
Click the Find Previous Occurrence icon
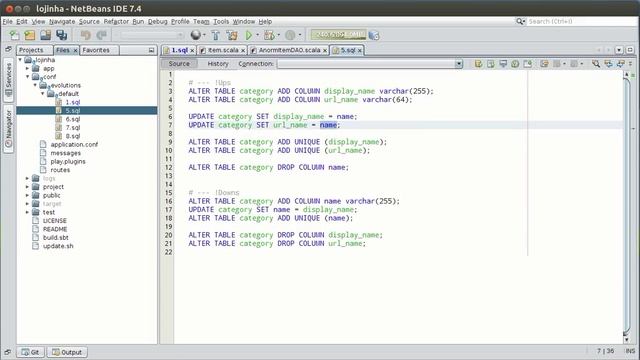coord(608,64)
